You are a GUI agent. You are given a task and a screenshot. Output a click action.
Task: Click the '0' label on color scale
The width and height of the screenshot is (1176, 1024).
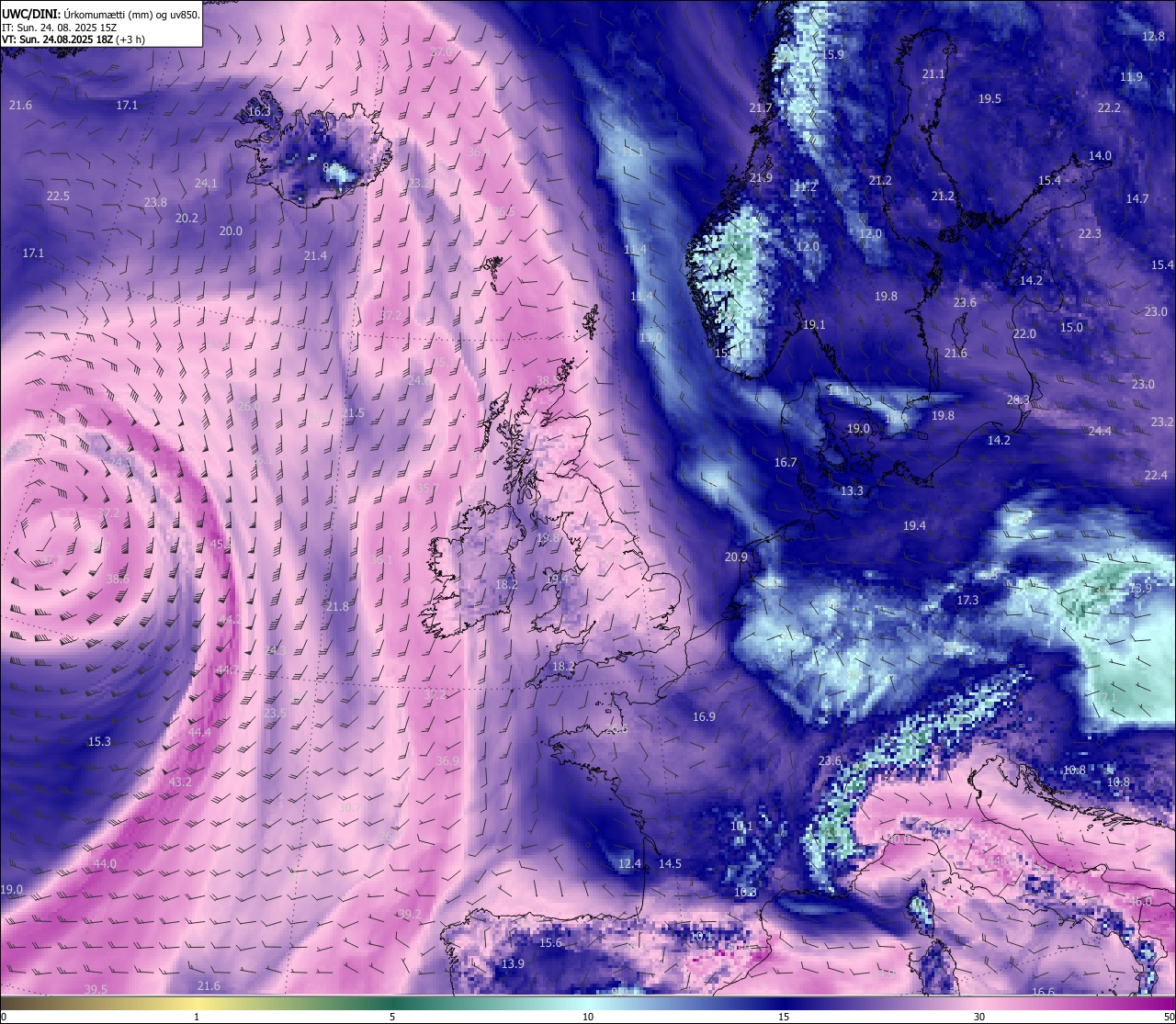tap(3, 1017)
